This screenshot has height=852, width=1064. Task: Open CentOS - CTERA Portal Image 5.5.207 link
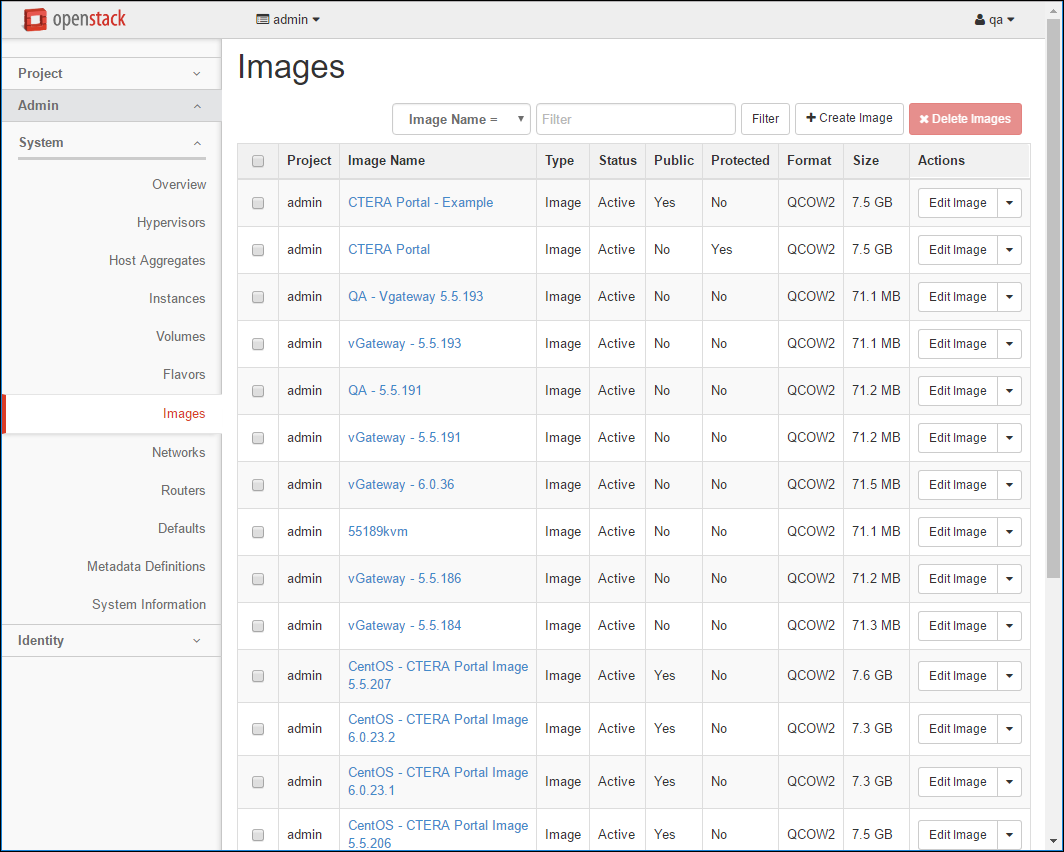point(438,675)
